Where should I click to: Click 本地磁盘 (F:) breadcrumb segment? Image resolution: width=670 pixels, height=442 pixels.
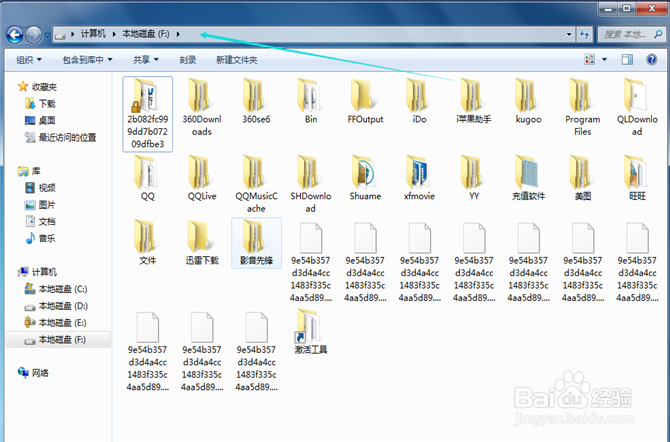[x=146, y=34]
